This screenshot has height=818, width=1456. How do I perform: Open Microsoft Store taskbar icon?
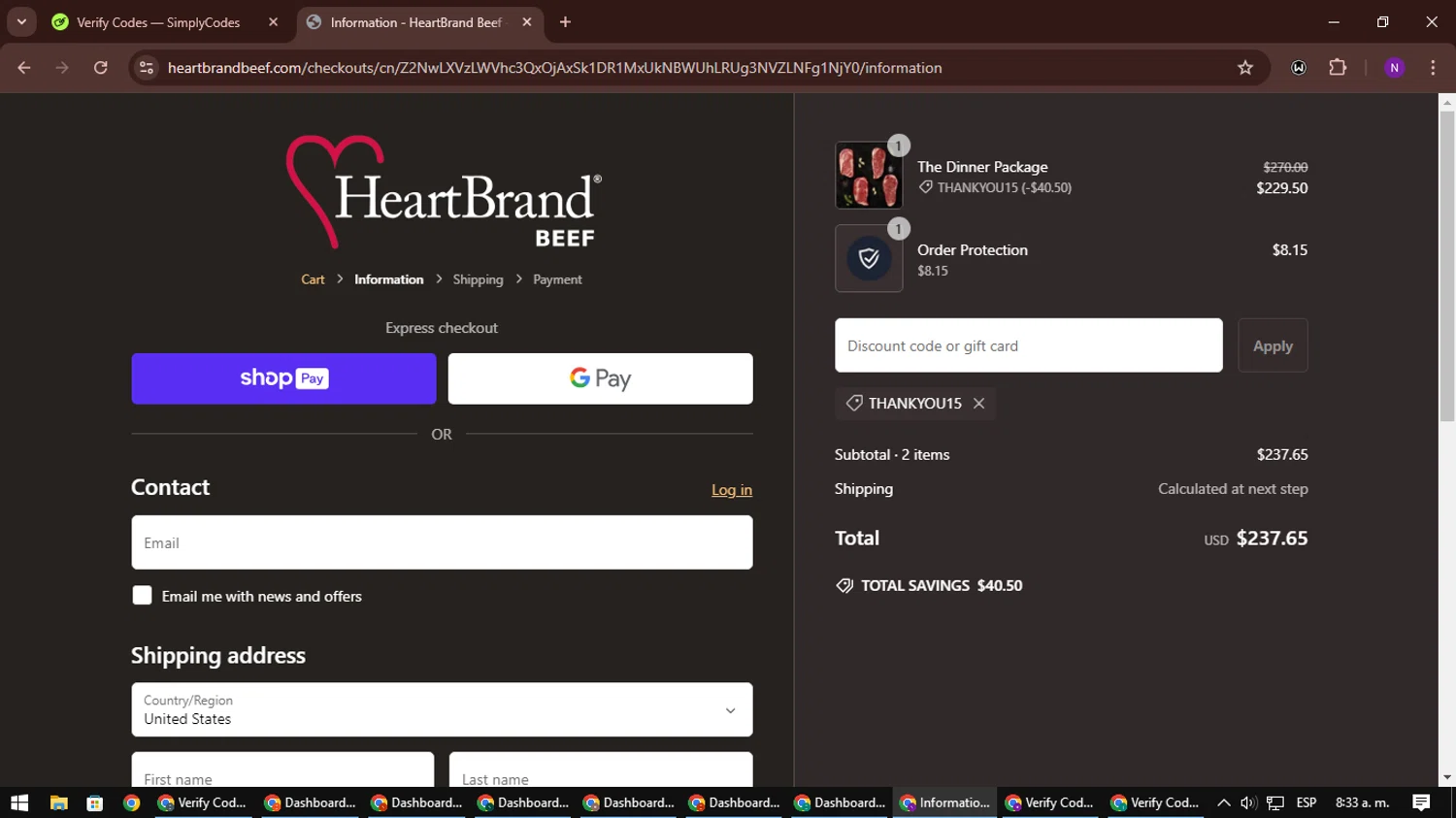94,802
